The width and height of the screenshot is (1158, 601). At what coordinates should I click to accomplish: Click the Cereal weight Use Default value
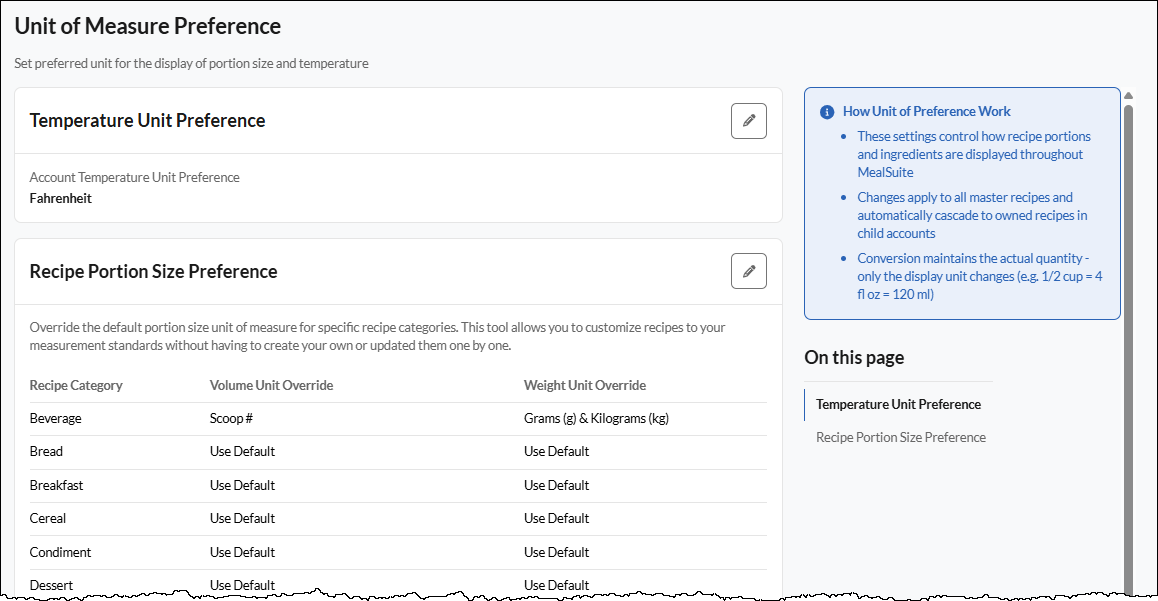[557, 518]
